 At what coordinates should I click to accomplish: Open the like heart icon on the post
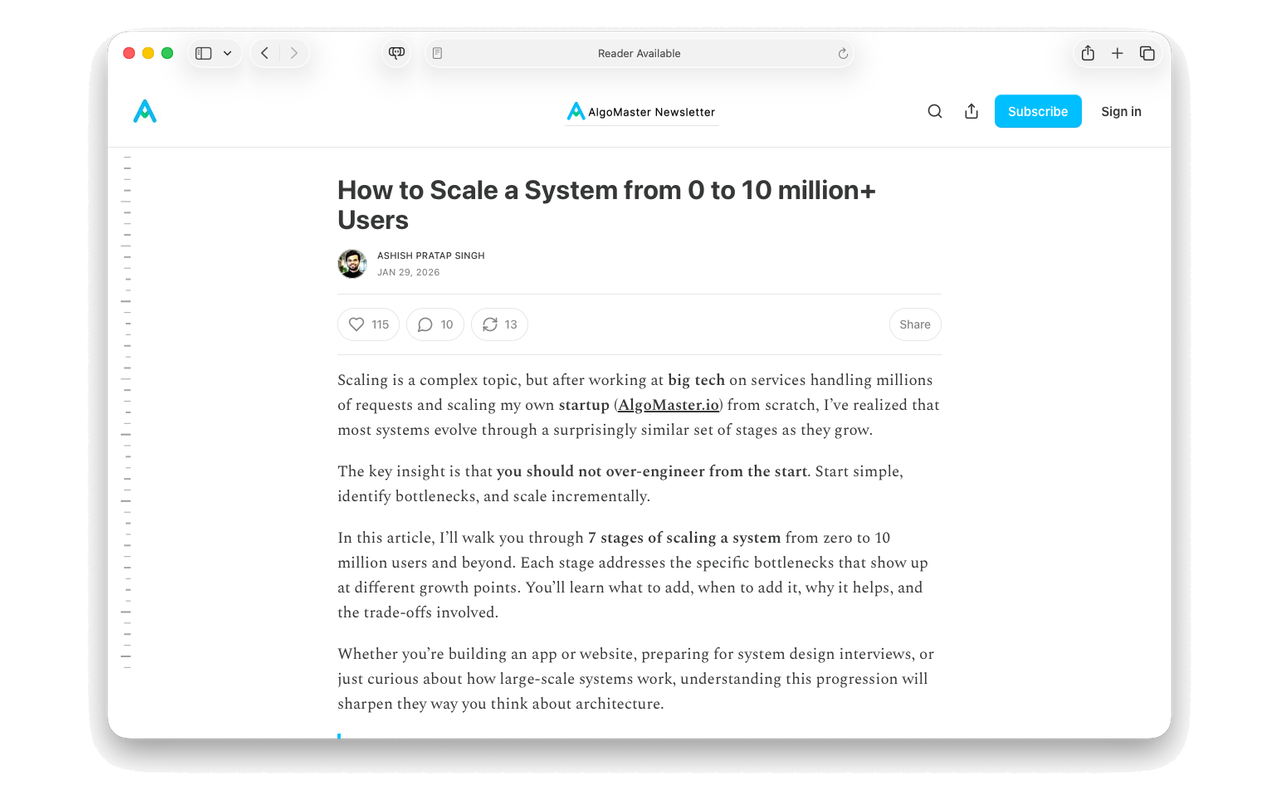point(357,324)
